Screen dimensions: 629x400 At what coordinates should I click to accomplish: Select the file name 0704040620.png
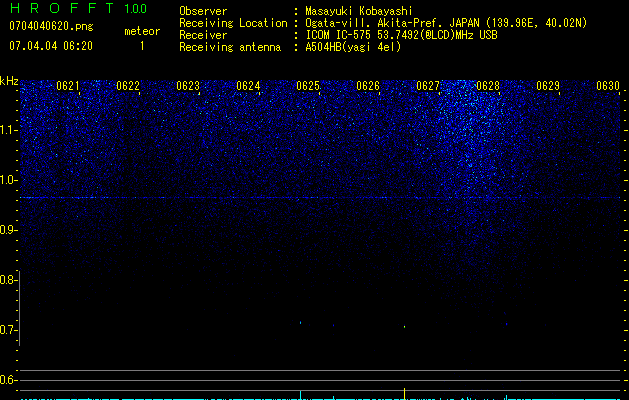point(51,26)
